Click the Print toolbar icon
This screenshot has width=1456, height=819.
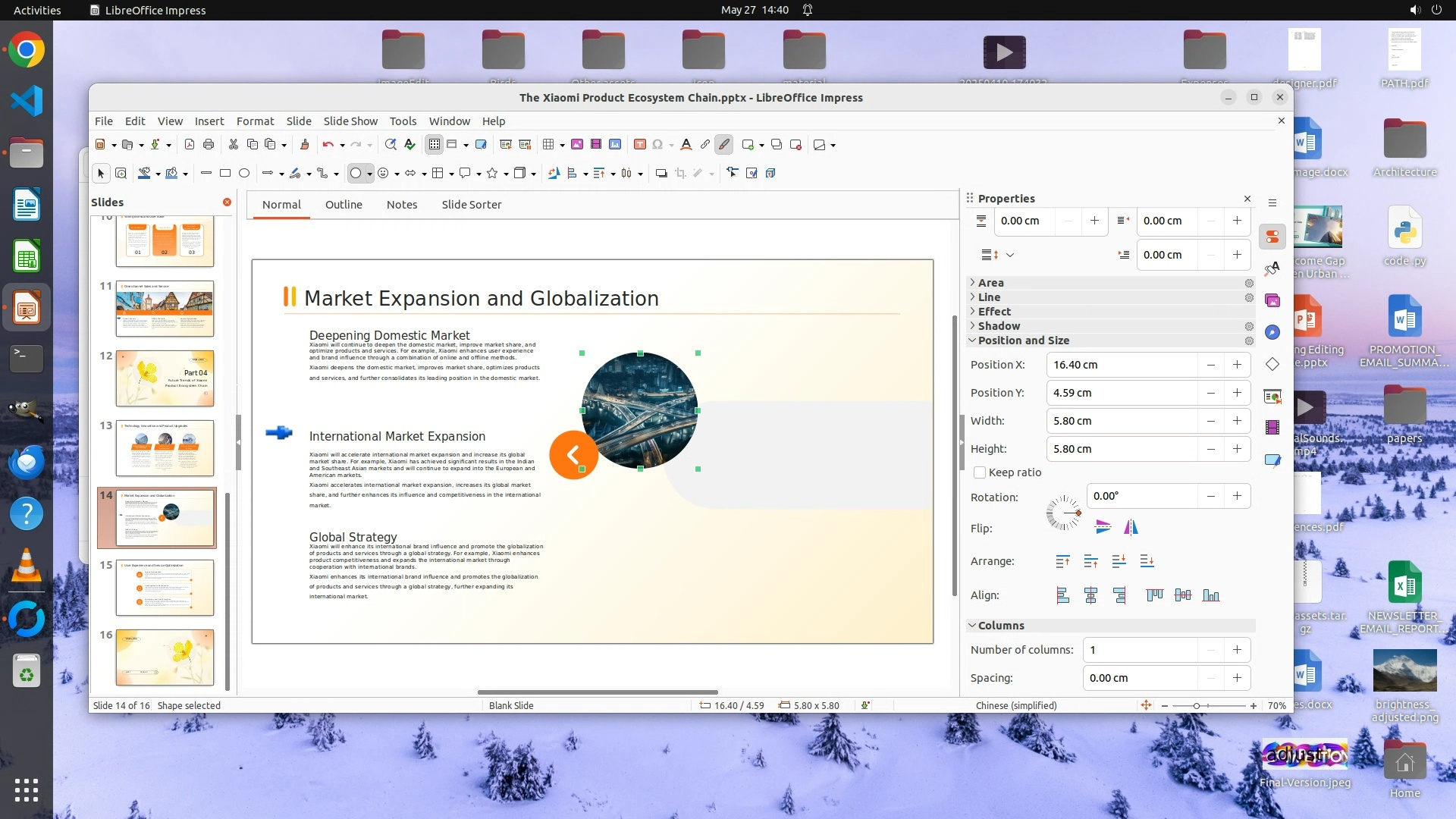[x=209, y=144]
